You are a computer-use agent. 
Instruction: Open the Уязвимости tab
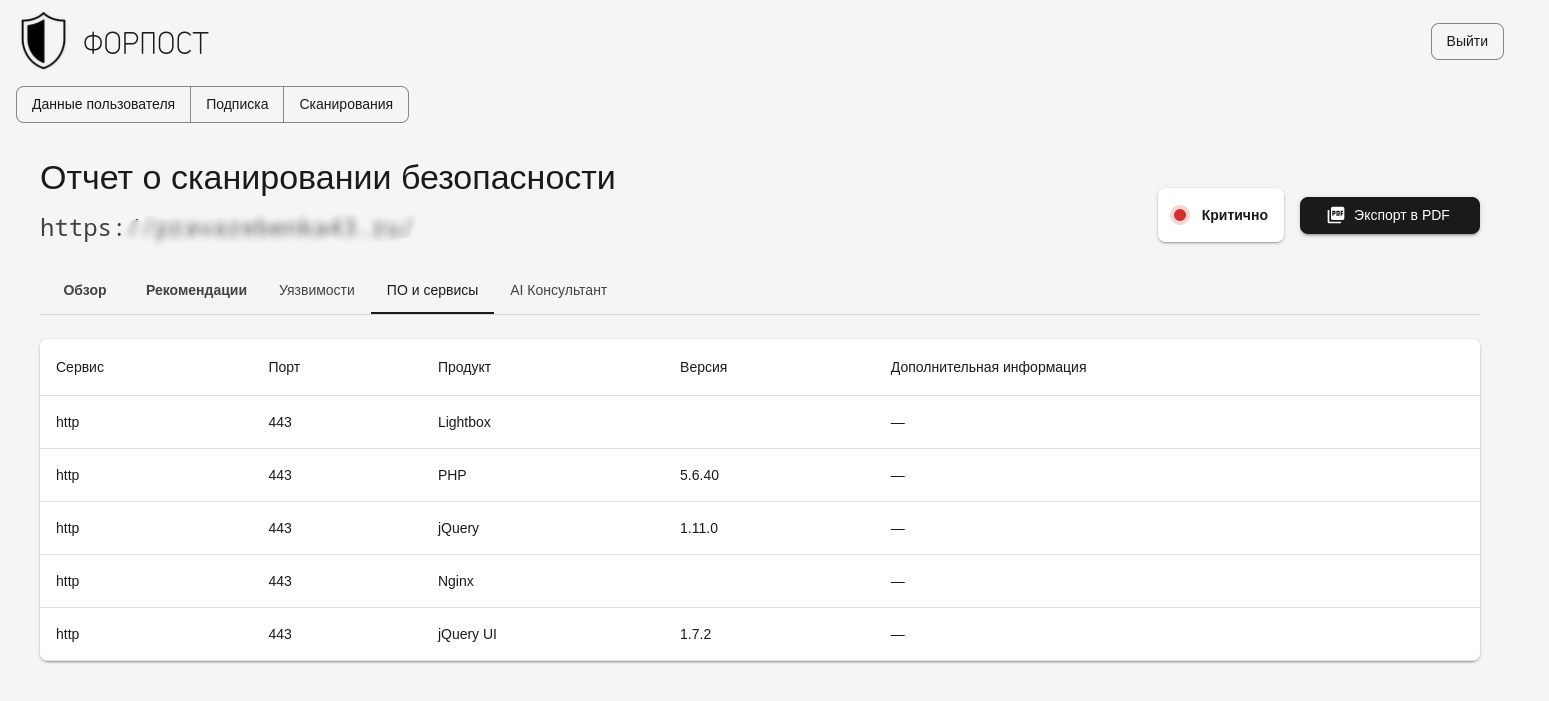point(317,290)
